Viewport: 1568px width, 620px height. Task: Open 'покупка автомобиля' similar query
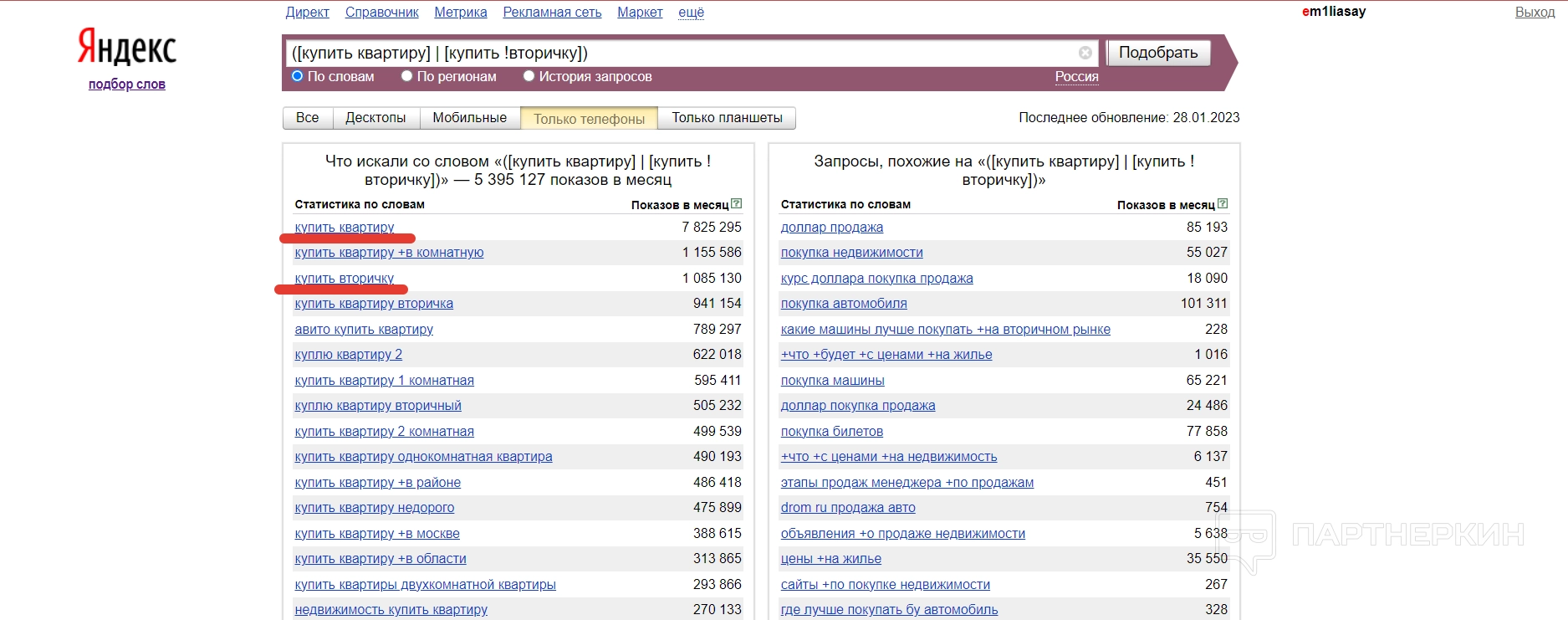coord(844,303)
